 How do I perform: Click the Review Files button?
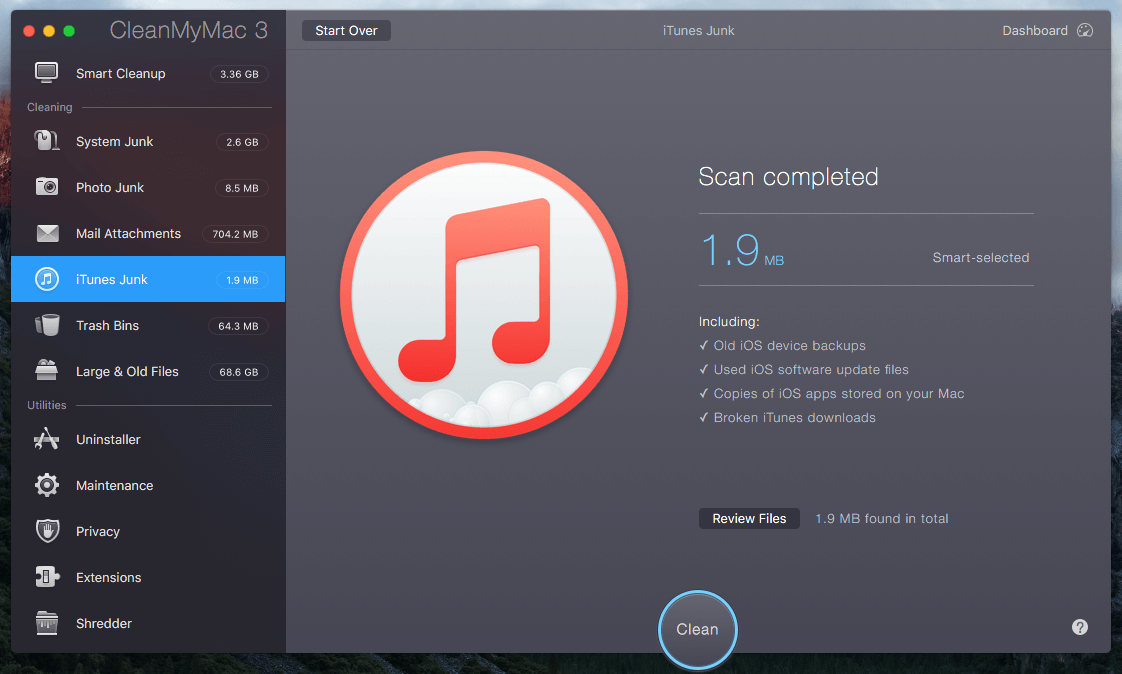coord(749,519)
